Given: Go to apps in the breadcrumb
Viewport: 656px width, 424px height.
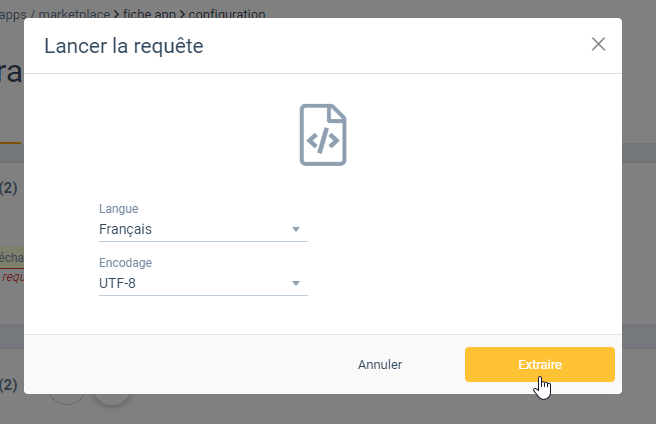Looking at the screenshot, I should (x=13, y=15).
